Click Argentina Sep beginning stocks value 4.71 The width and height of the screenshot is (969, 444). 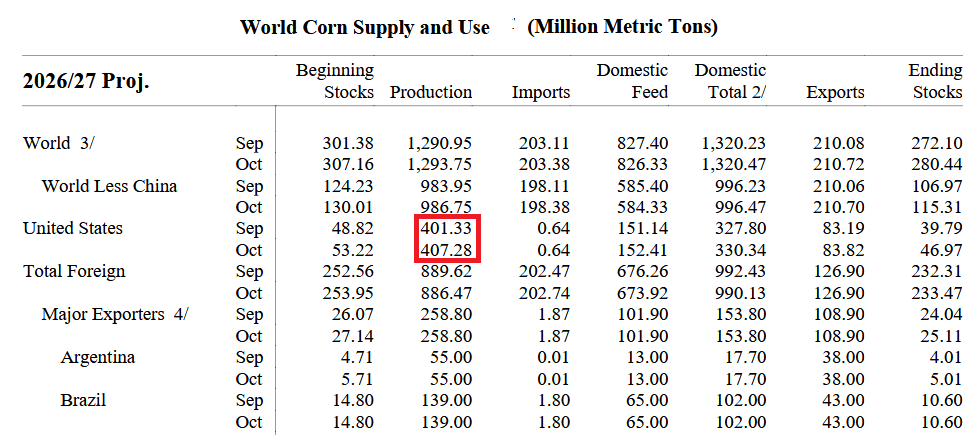coord(357,357)
